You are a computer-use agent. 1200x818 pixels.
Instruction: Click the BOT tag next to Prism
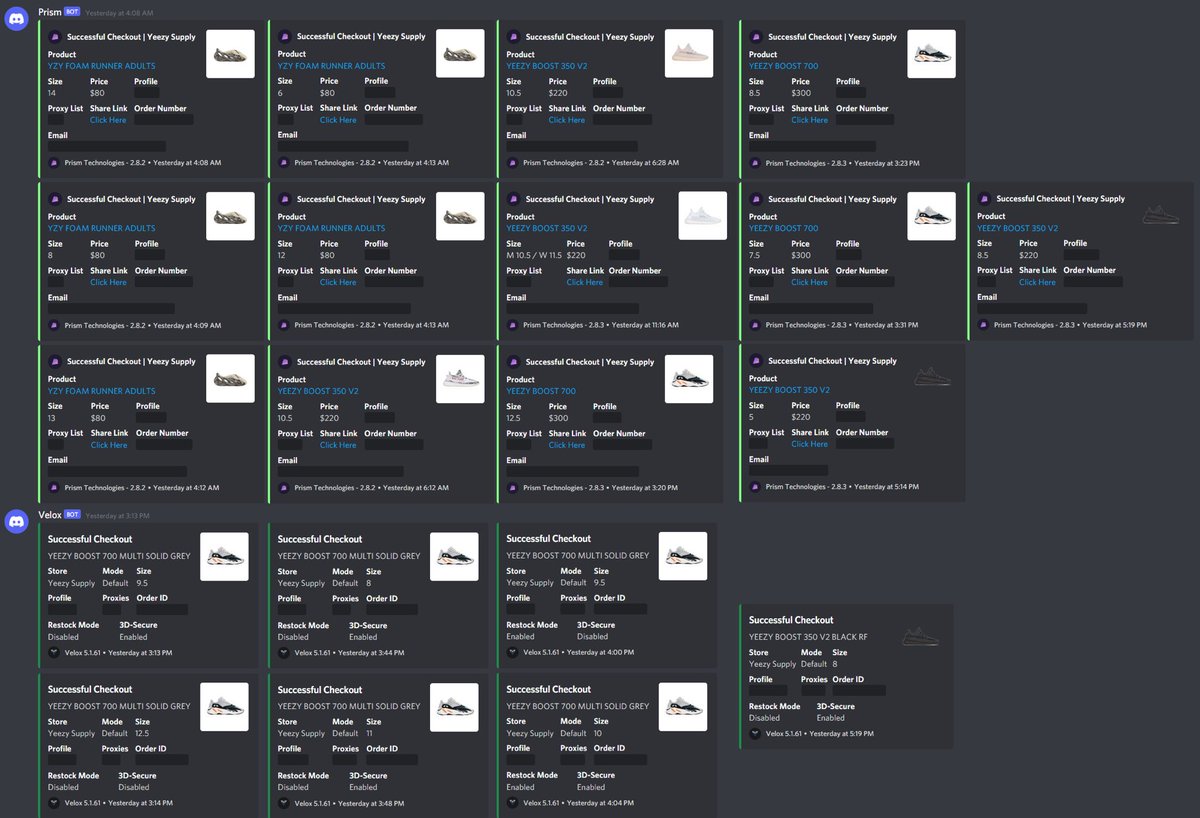(x=72, y=12)
